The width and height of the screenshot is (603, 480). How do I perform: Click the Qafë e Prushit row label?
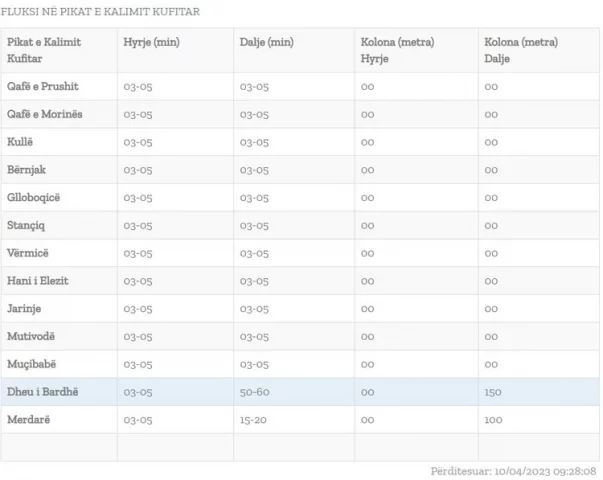[x=42, y=87]
